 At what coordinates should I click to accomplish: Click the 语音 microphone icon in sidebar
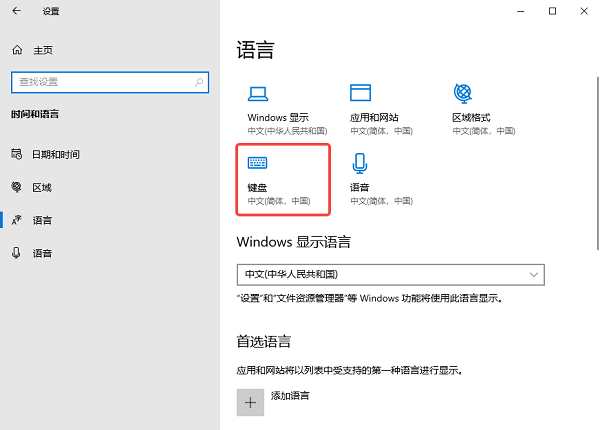[x=16, y=253]
